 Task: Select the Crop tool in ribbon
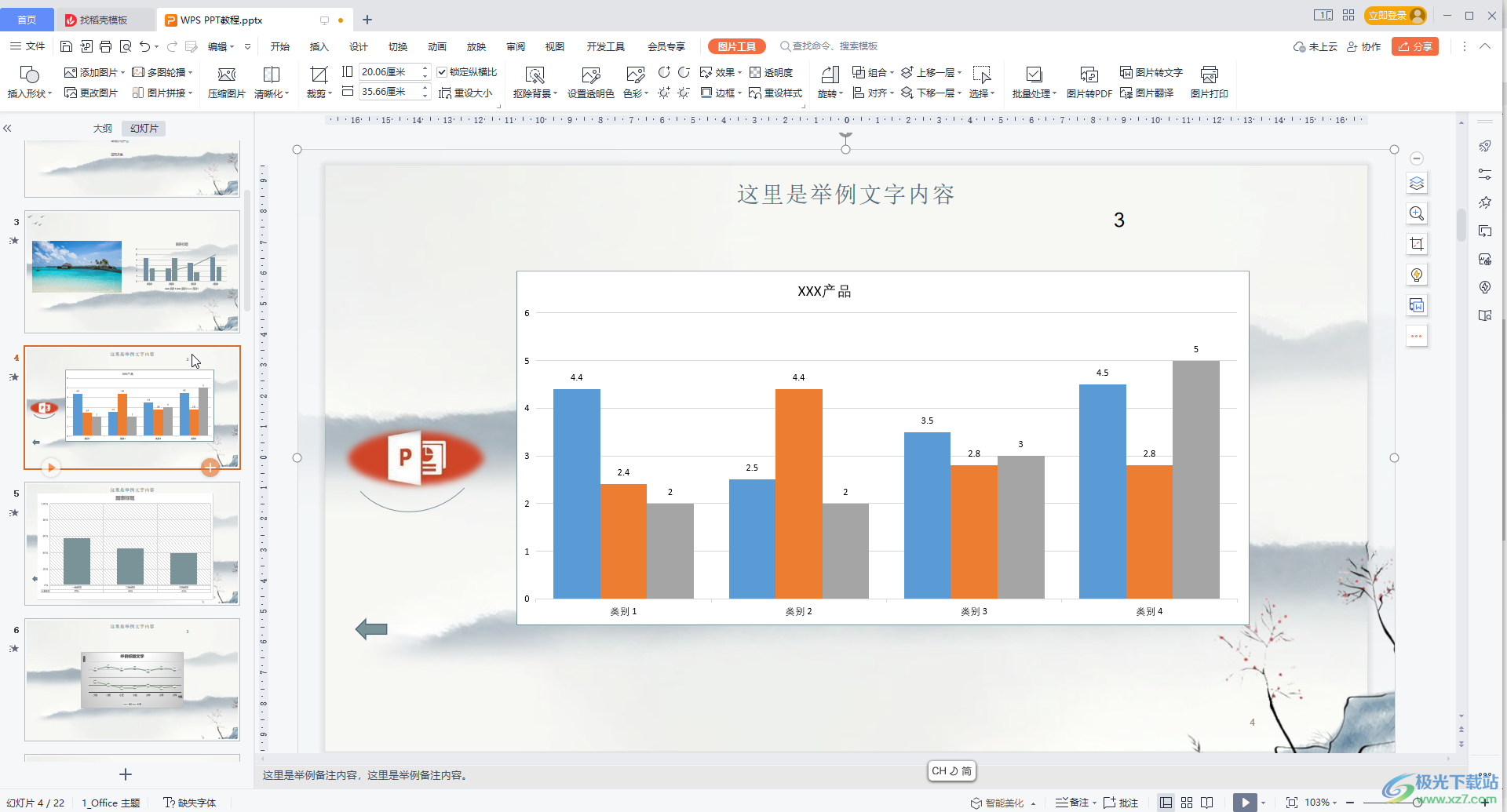point(319,82)
